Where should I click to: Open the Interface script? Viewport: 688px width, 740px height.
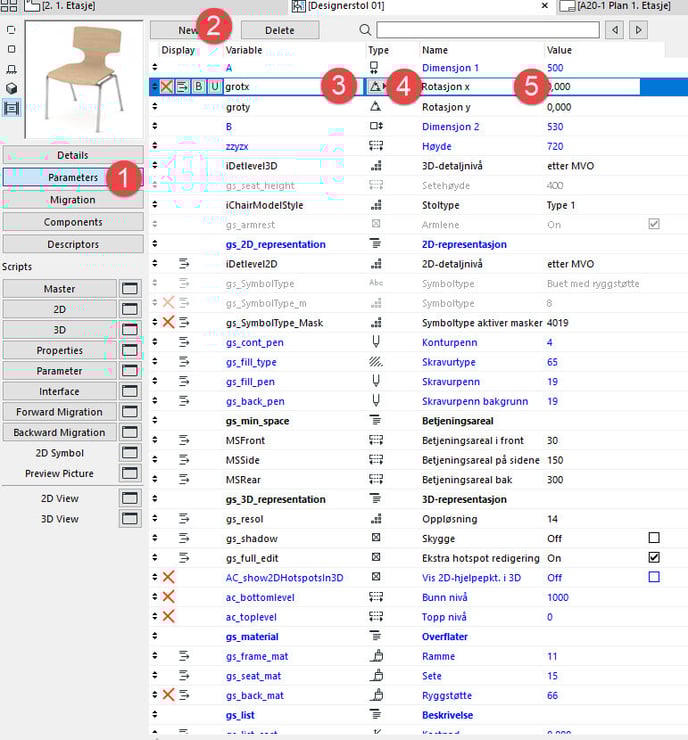(x=59, y=391)
